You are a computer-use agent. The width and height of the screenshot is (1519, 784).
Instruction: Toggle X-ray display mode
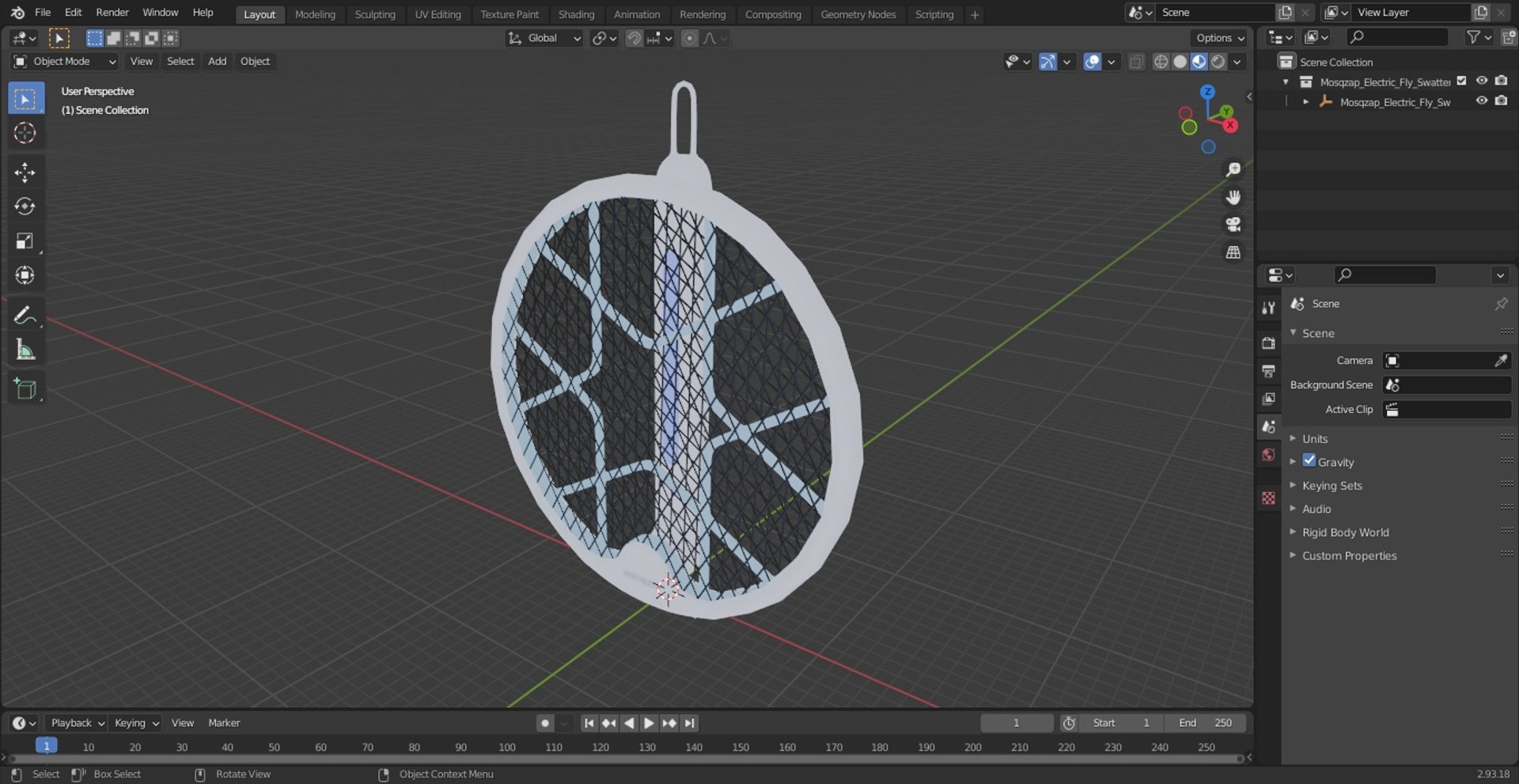click(1136, 62)
